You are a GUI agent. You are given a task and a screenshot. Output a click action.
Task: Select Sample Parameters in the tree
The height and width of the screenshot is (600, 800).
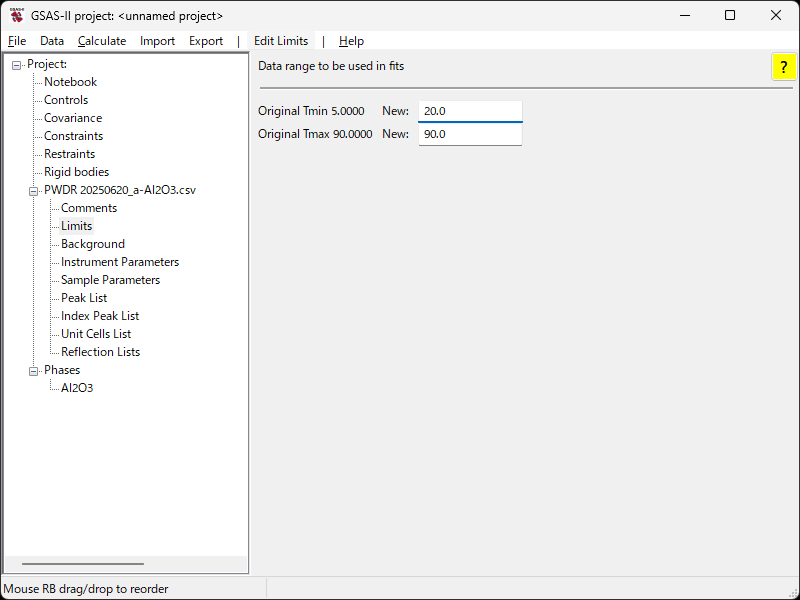[110, 280]
